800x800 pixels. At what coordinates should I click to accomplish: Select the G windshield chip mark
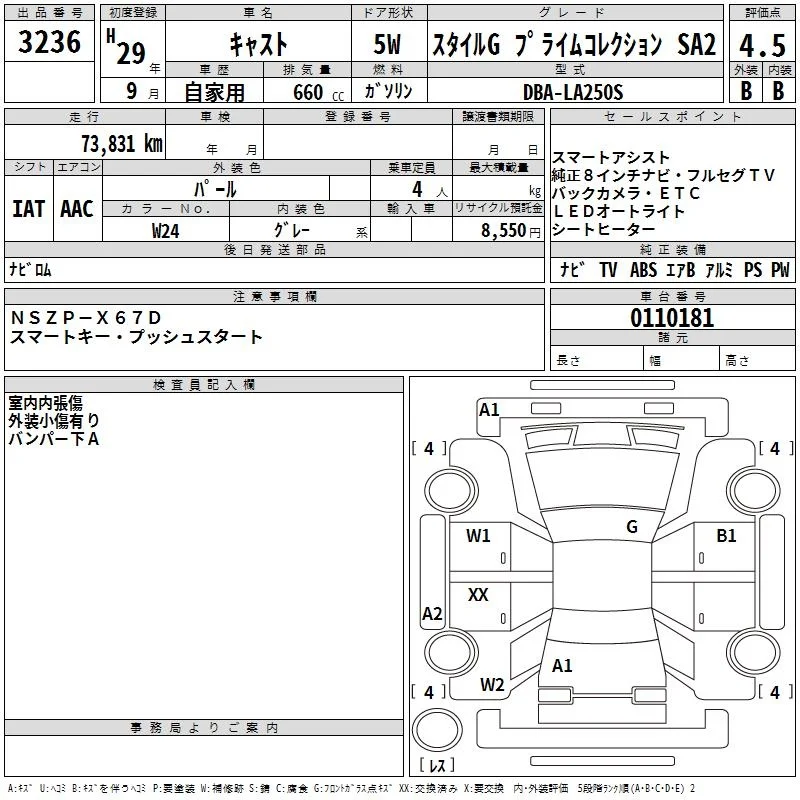pyautogui.click(x=632, y=527)
